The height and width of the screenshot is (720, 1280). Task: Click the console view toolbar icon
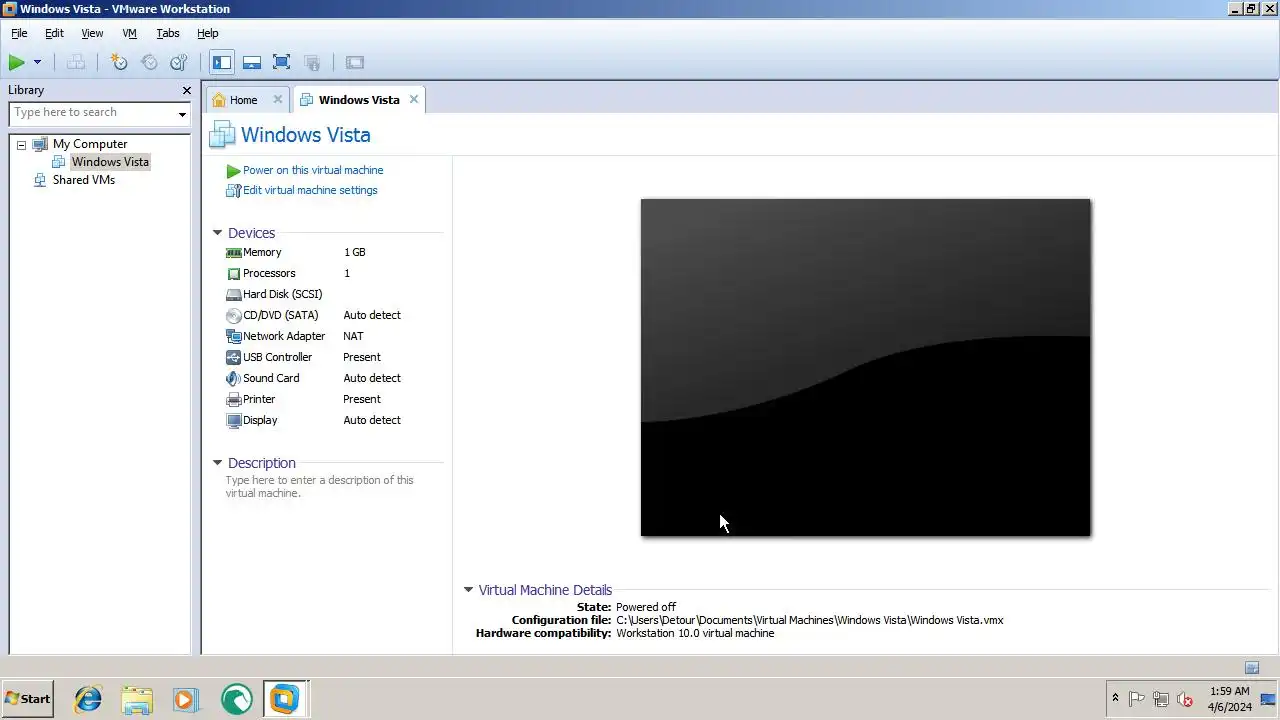pyautogui.click(x=354, y=62)
